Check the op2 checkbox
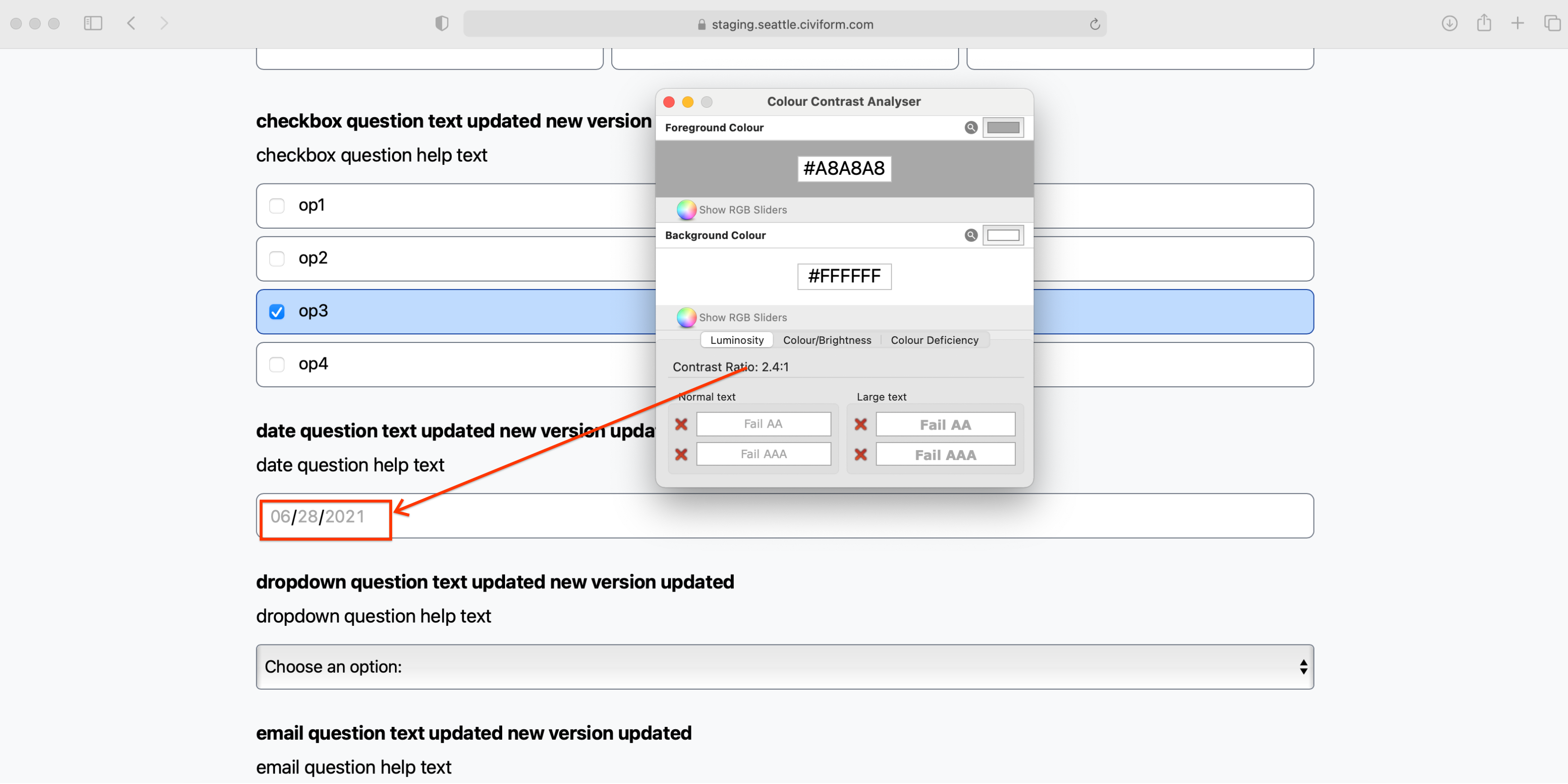 tap(277, 258)
